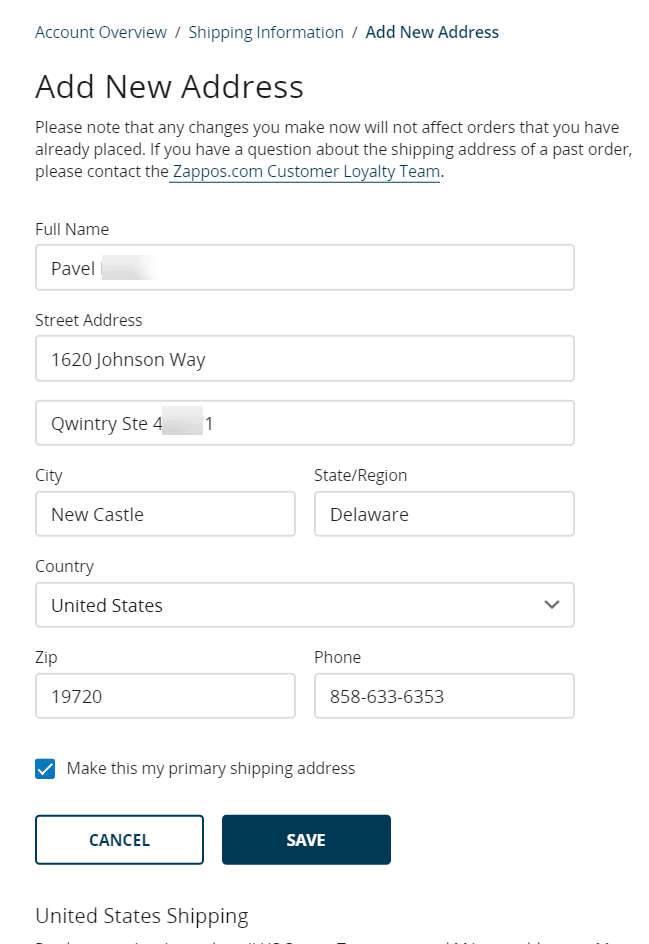This screenshot has width=649, height=944.
Task: Click the Add New Address page heading
Action: click(169, 88)
